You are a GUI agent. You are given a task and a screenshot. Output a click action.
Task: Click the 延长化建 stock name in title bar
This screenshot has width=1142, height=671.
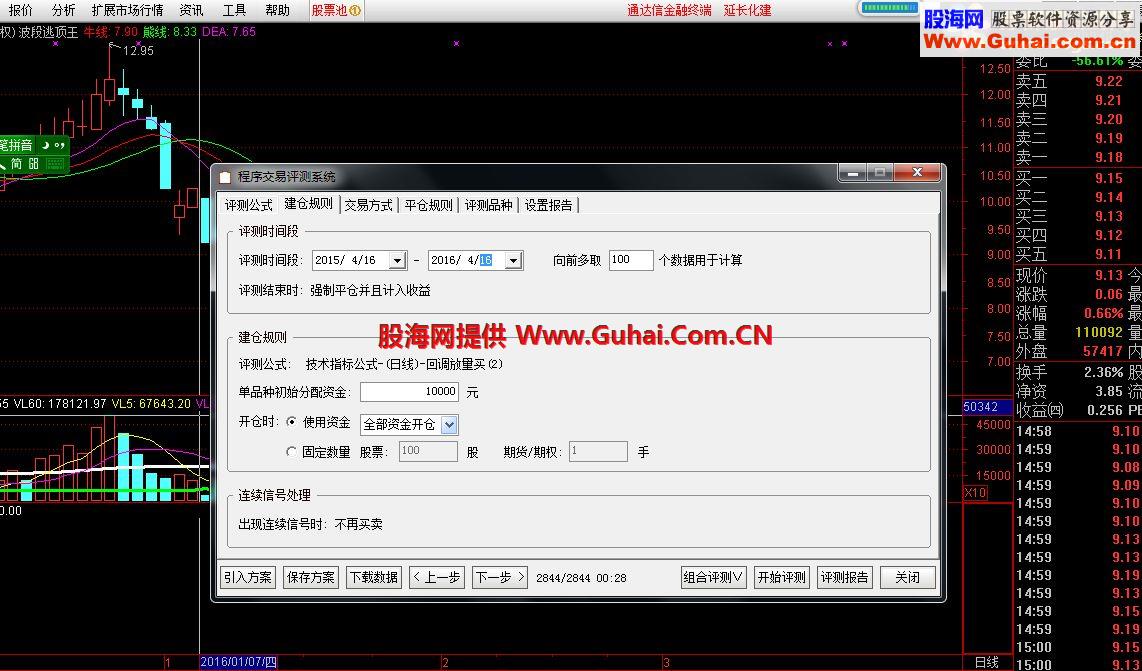747,10
